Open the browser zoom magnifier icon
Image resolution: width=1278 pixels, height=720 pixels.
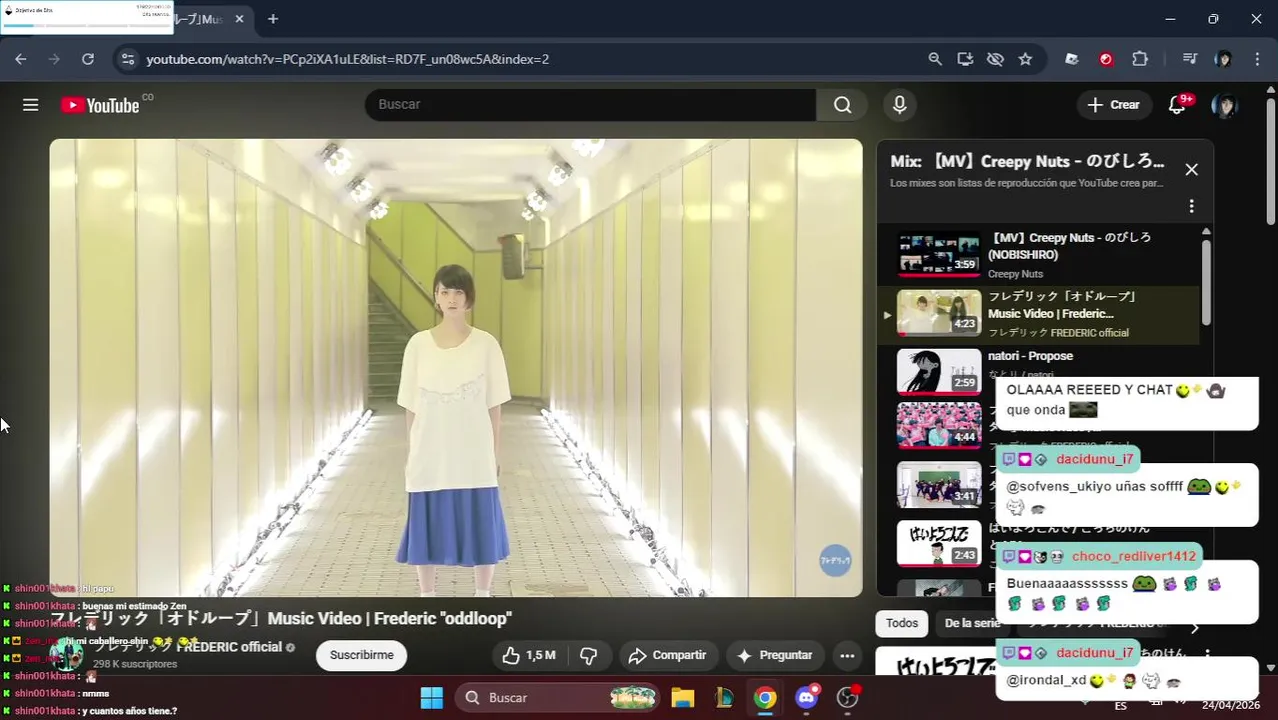point(935,59)
